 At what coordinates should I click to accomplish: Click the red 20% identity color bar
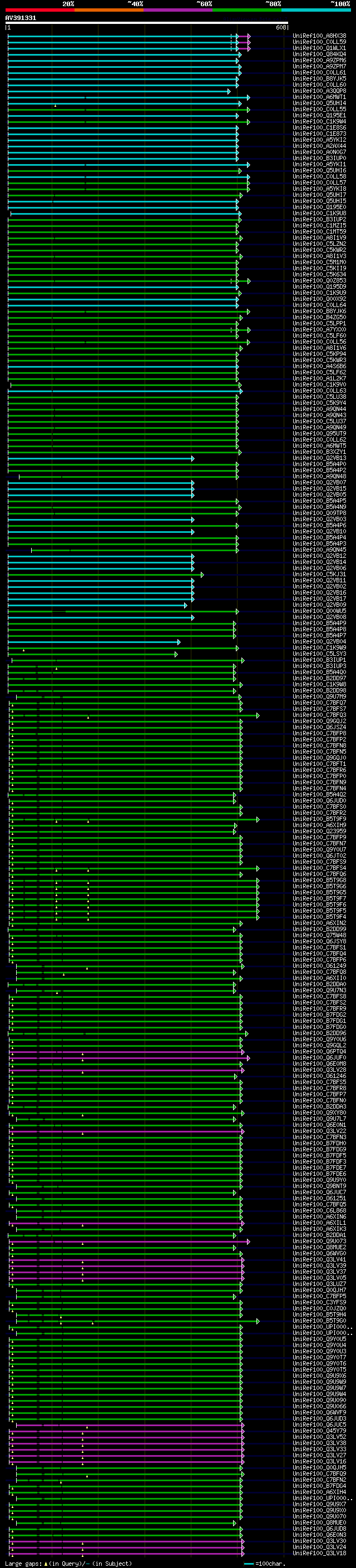(39, 10)
